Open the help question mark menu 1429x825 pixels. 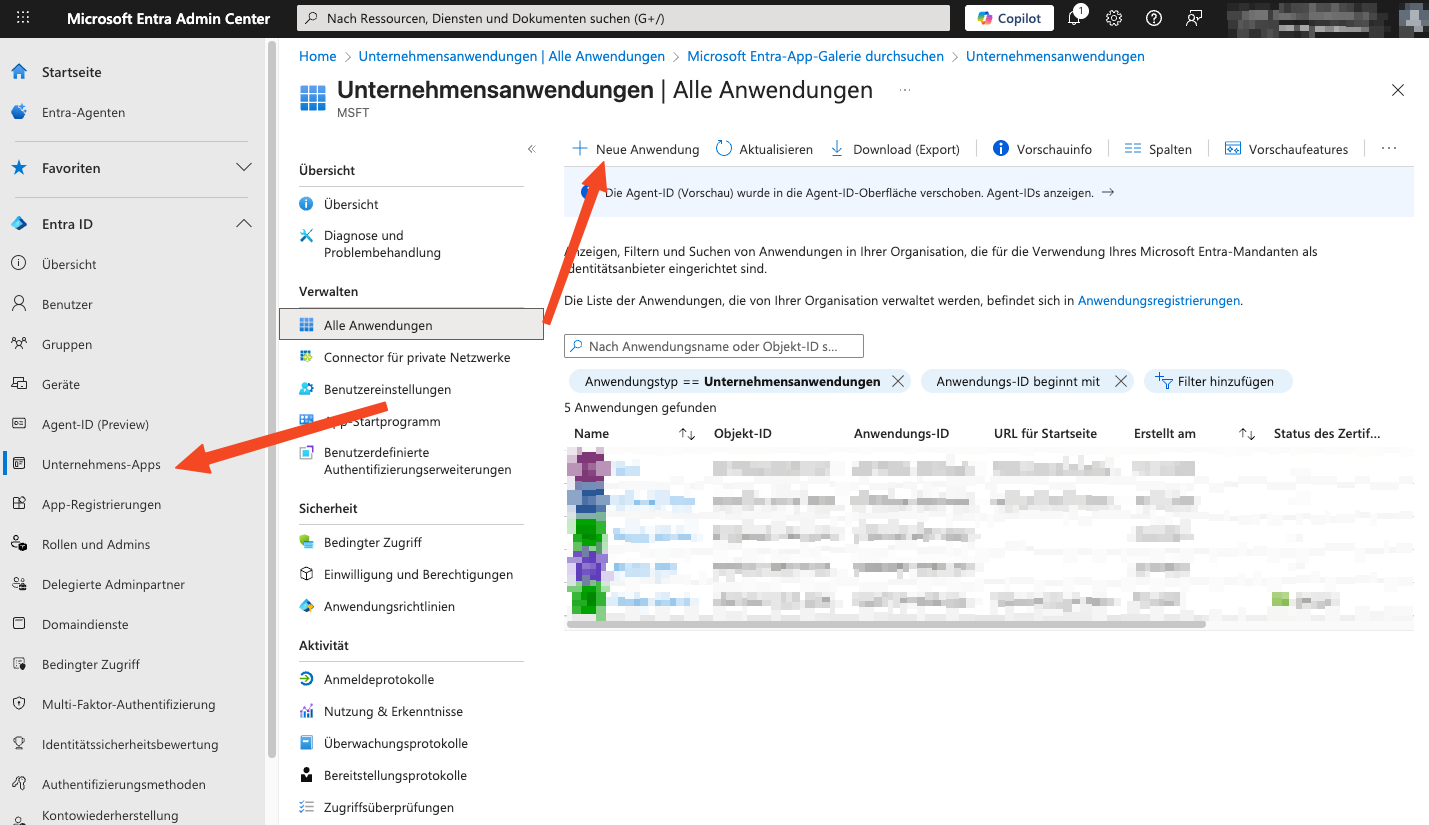coord(1153,18)
